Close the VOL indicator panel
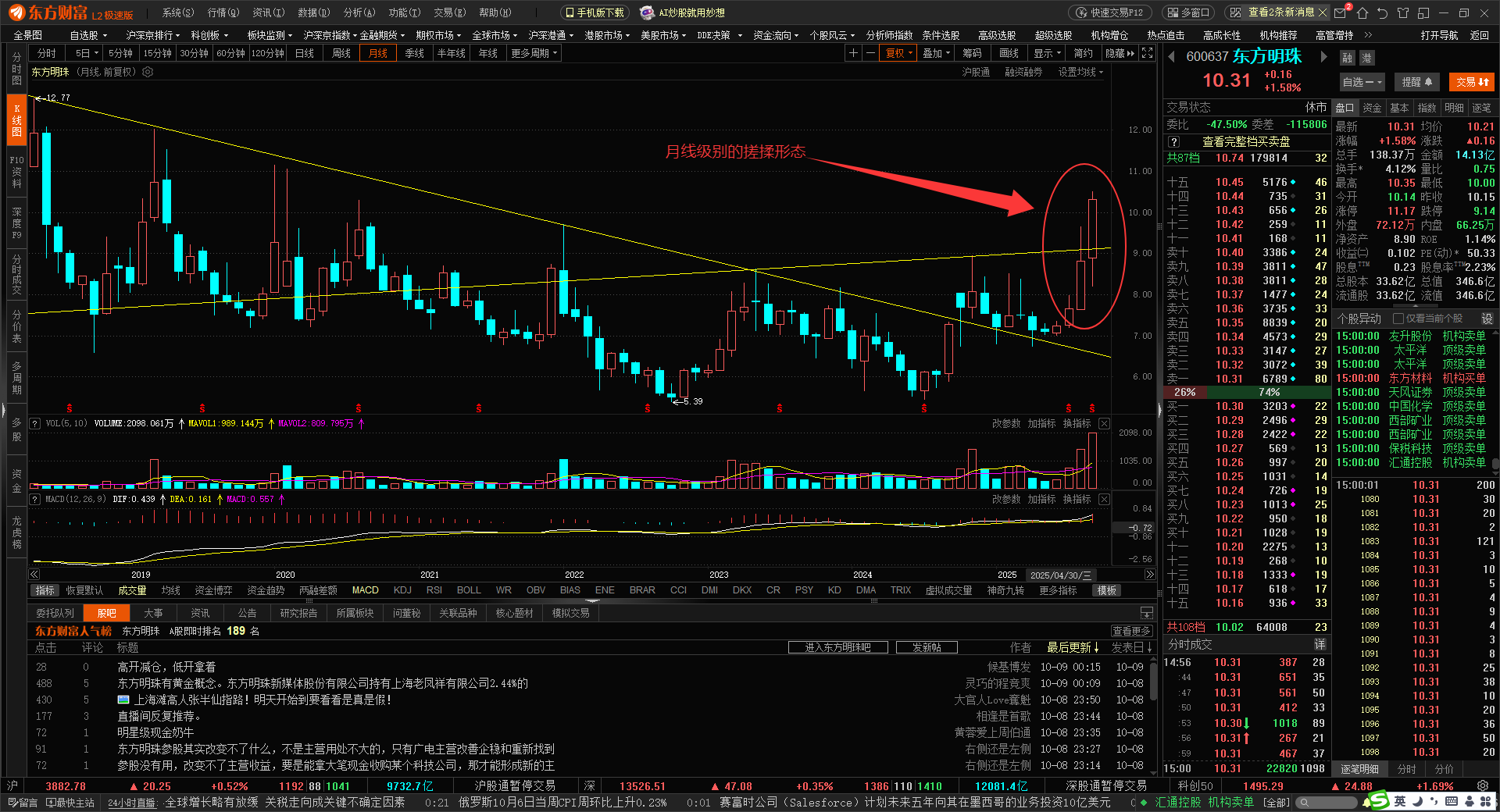1500x812 pixels. (1104, 423)
